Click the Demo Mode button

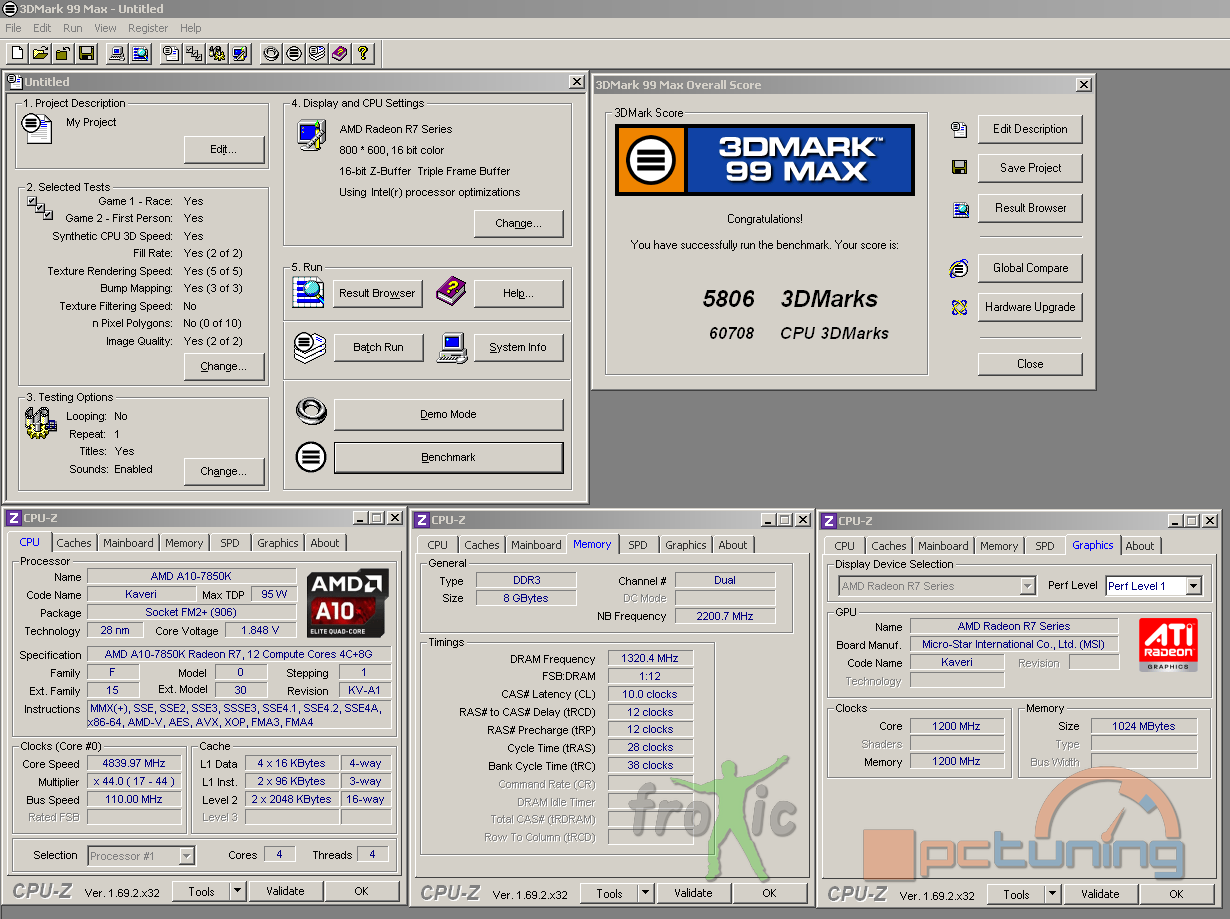[449, 414]
